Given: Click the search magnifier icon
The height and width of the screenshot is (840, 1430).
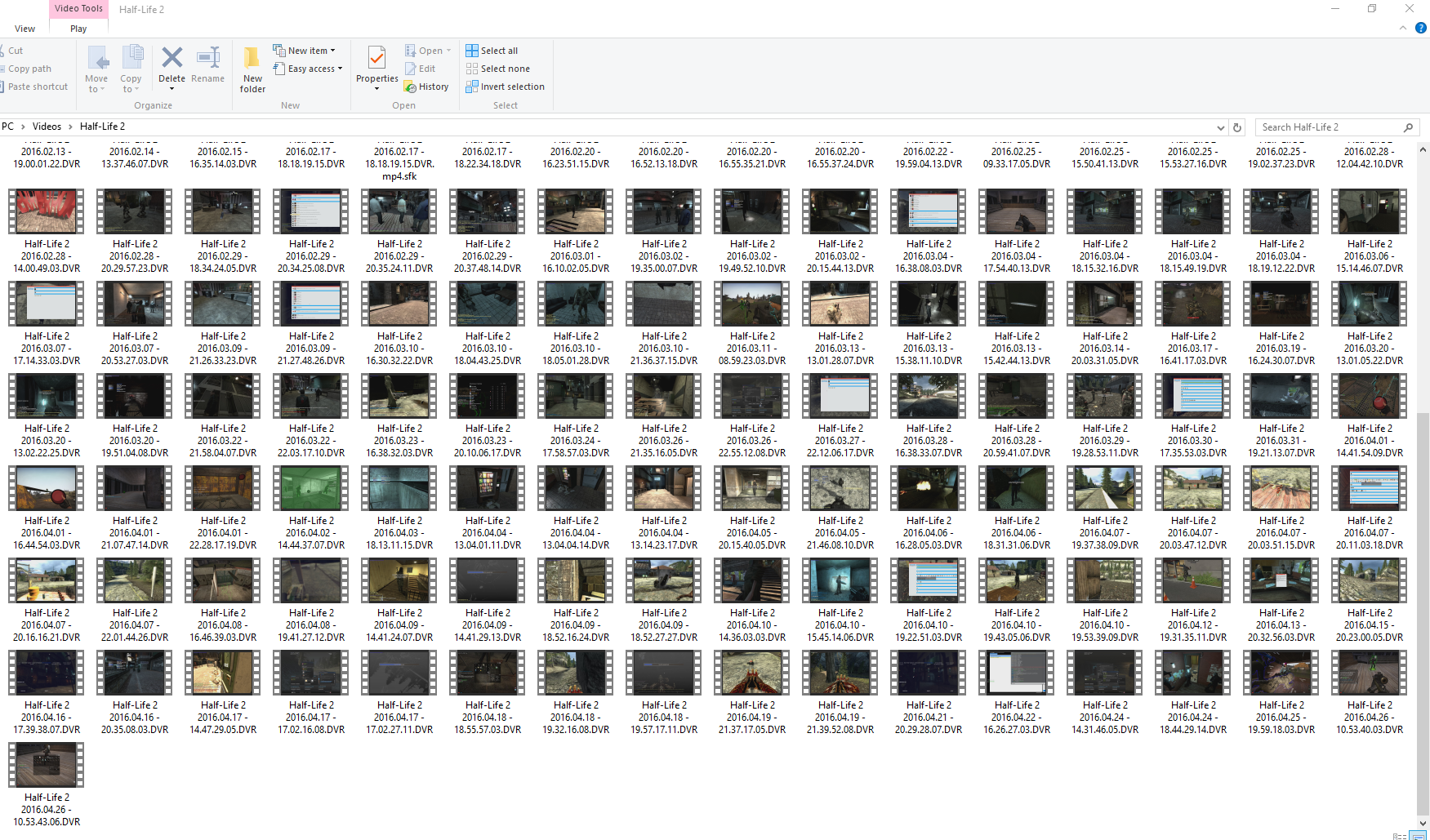Looking at the screenshot, I should coord(1408,127).
